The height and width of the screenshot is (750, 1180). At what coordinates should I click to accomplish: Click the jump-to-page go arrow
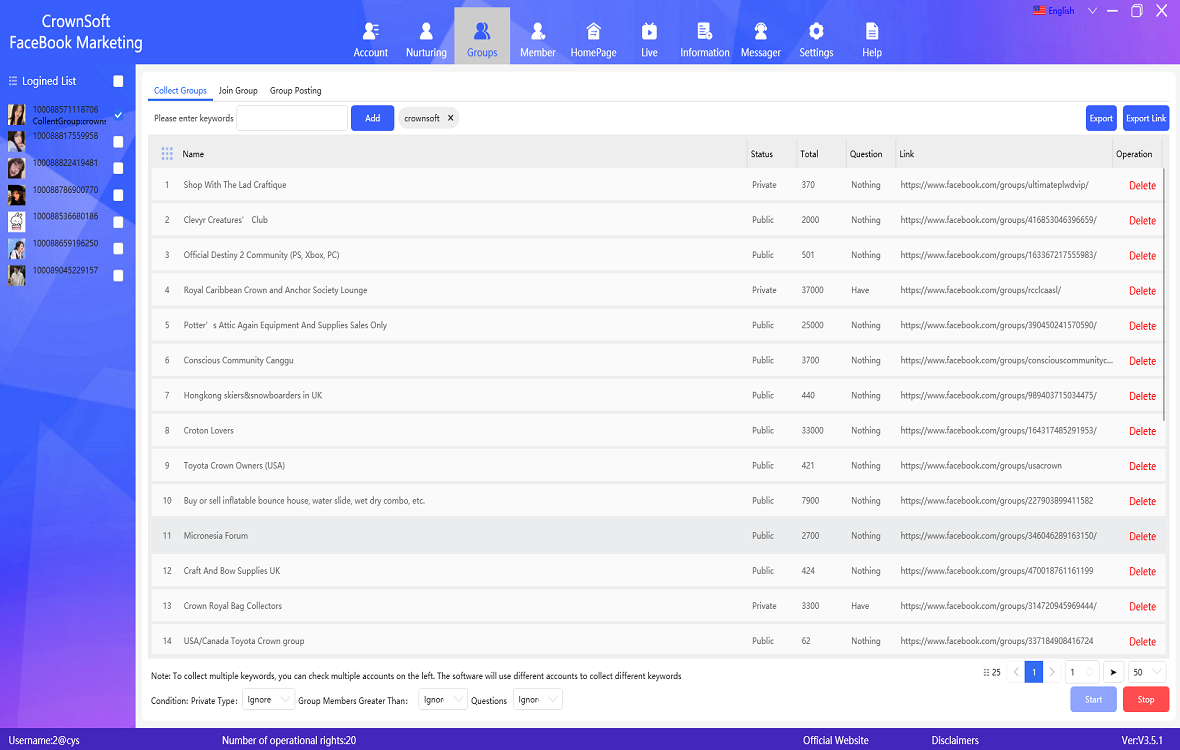(1113, 672)
